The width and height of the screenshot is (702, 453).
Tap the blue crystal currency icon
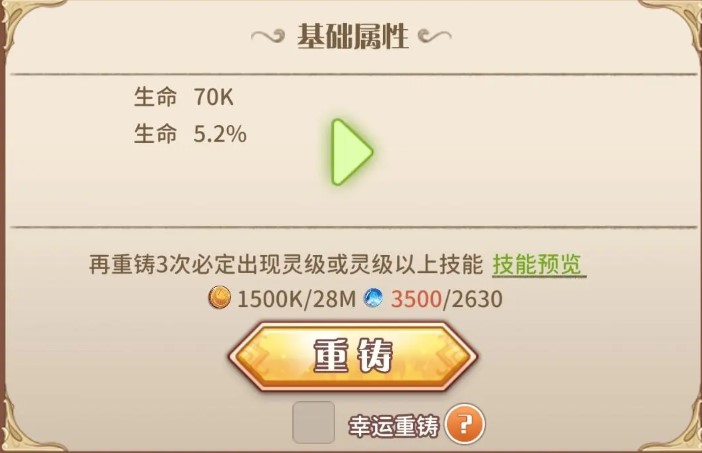(373, 298)
